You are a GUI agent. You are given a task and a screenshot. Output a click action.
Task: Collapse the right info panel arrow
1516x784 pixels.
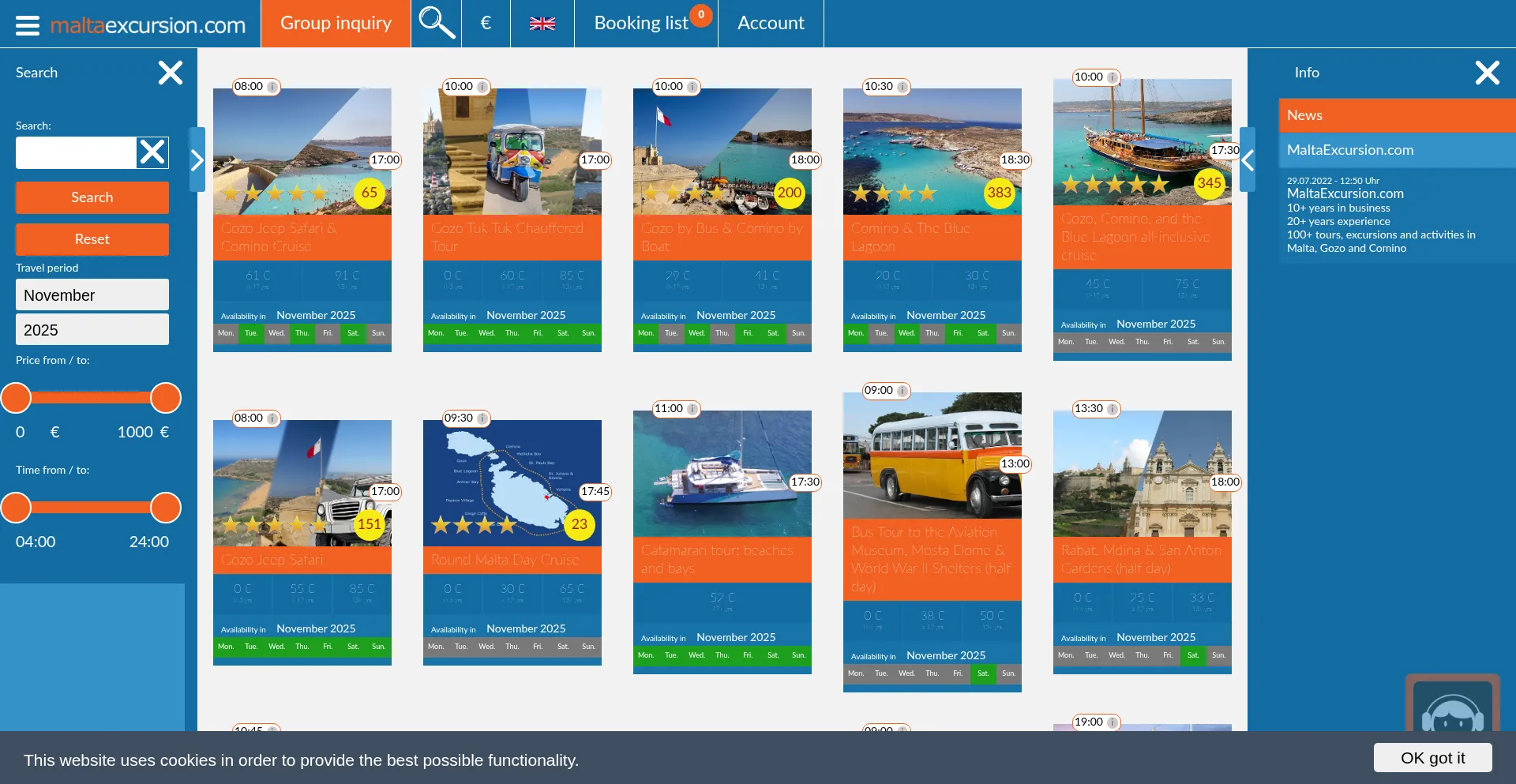[1248, 160]
